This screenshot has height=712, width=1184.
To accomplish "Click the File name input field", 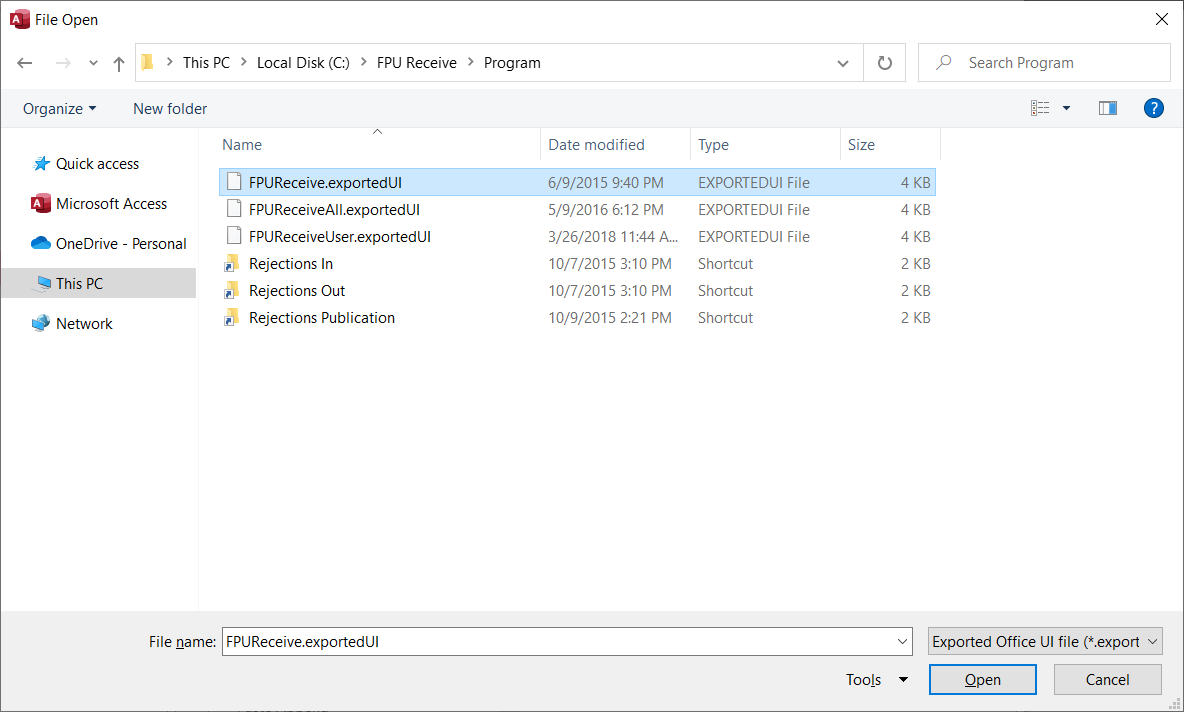I will point(560,642).
